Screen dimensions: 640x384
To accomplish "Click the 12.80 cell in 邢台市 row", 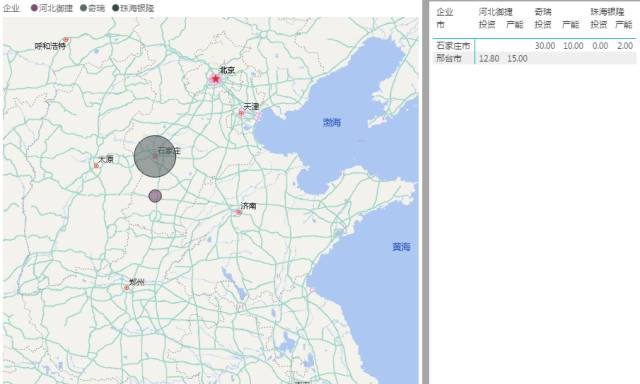I will pyautogui.click(x=489, y=58).
